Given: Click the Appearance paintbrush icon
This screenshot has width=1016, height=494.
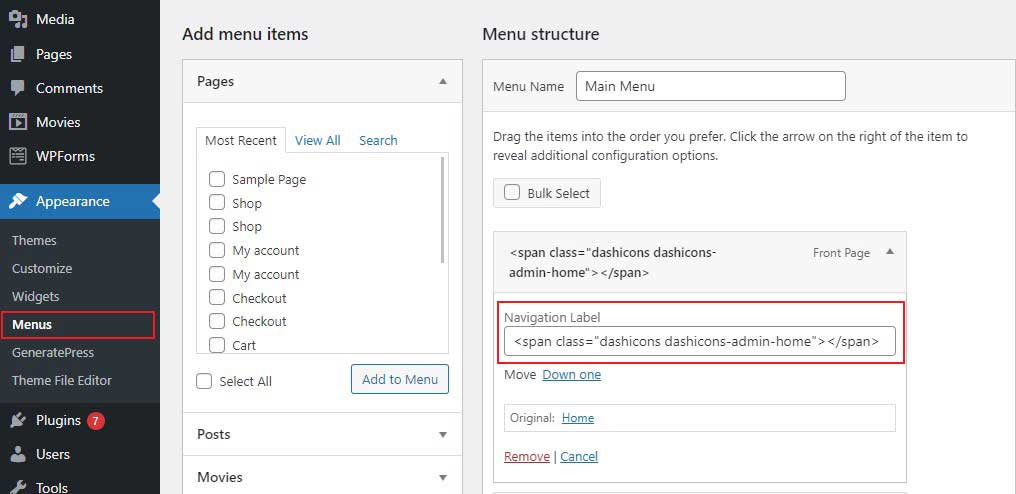Looking at the screenshot, I should (18, 201).
